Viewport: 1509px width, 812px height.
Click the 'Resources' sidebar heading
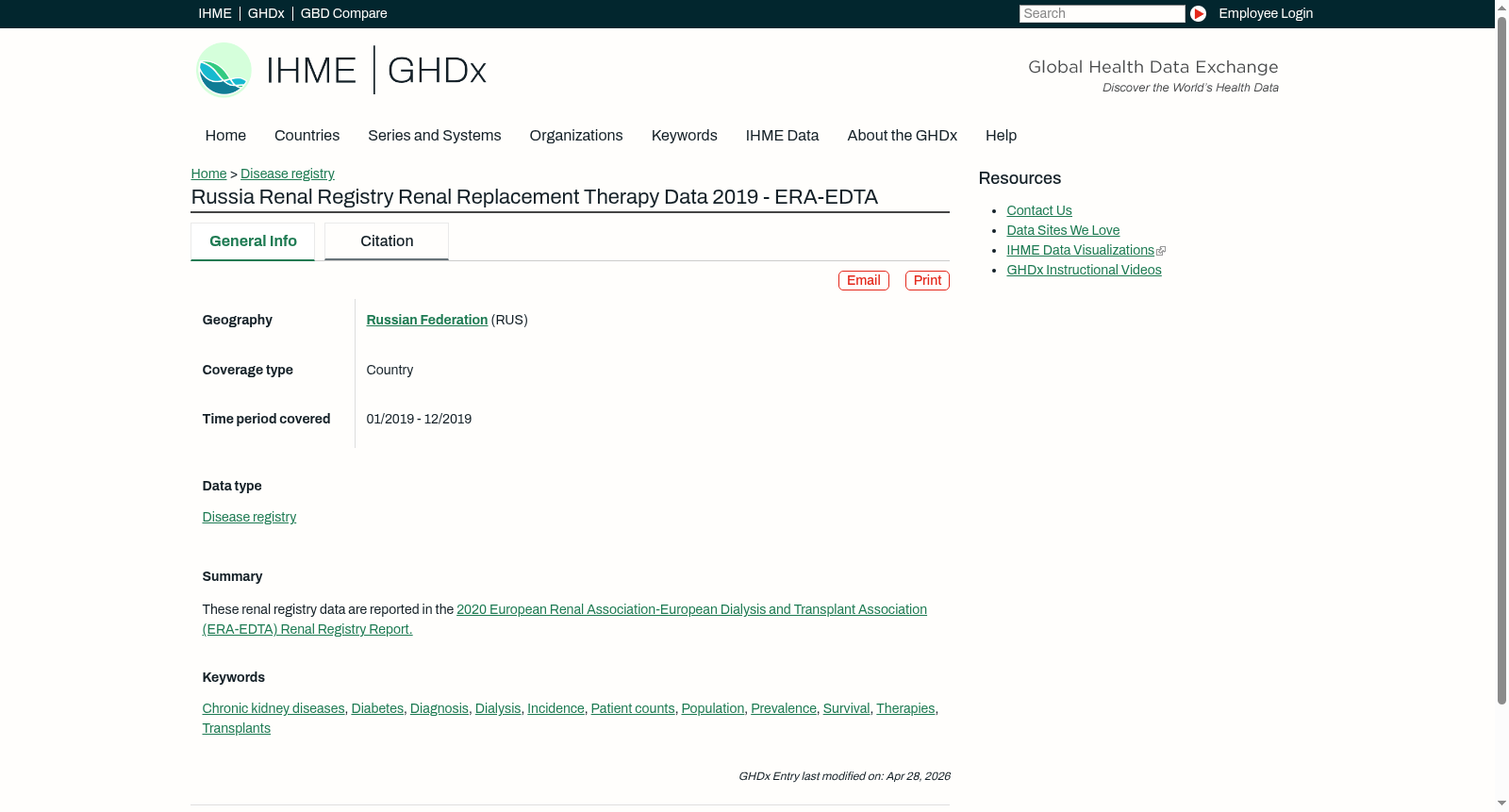click(x=1020, y=178)
